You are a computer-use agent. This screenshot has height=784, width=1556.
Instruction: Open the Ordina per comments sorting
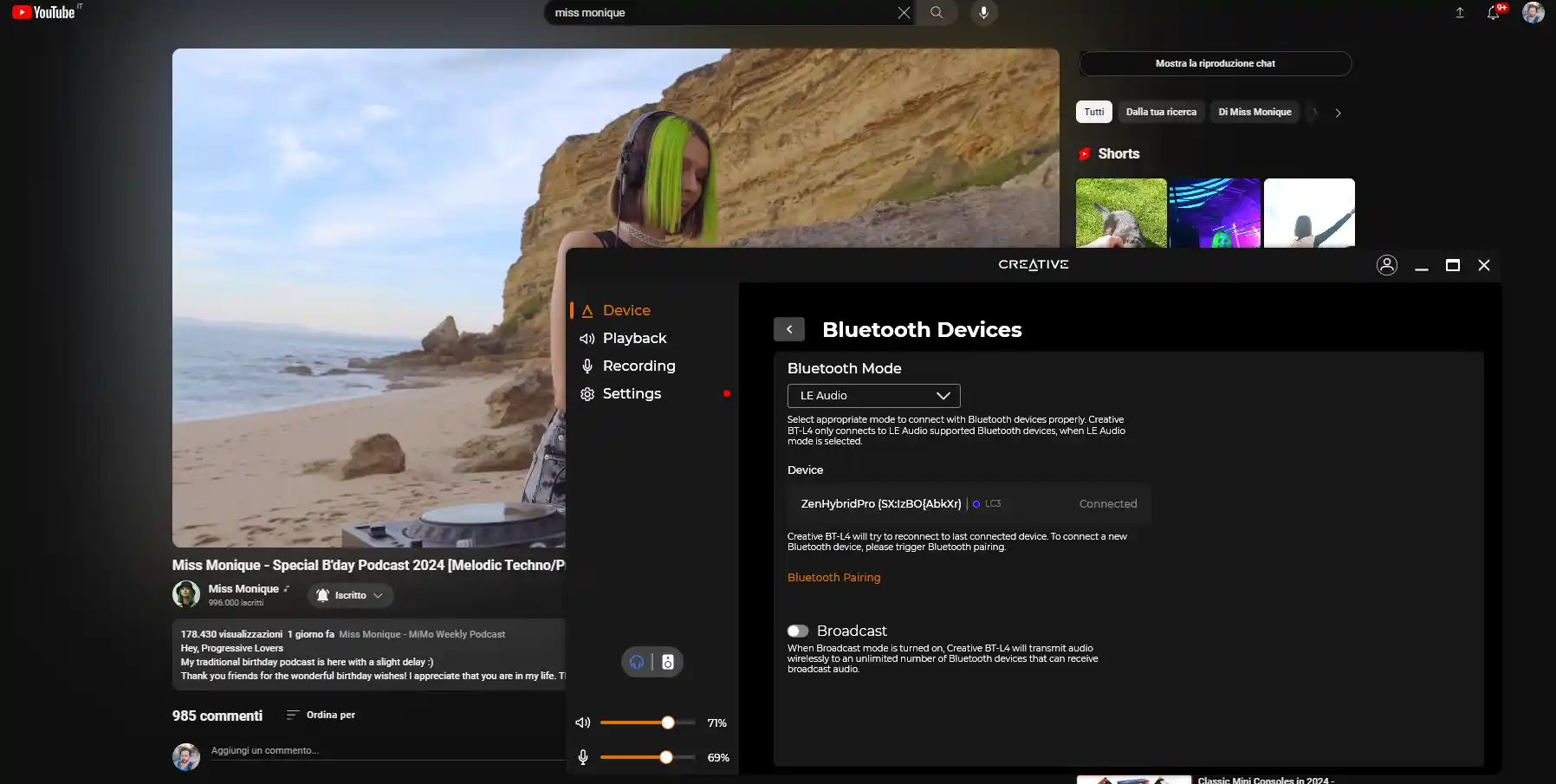coord(321,715)
